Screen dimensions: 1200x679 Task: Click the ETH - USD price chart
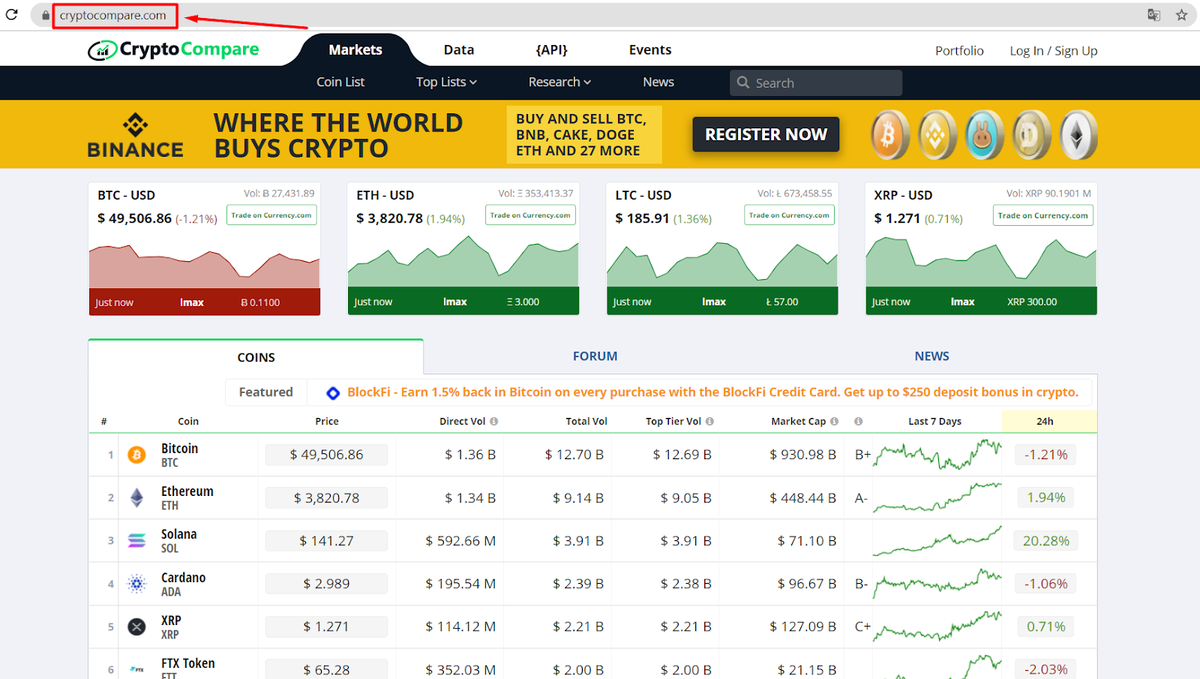tap(463, 262)
